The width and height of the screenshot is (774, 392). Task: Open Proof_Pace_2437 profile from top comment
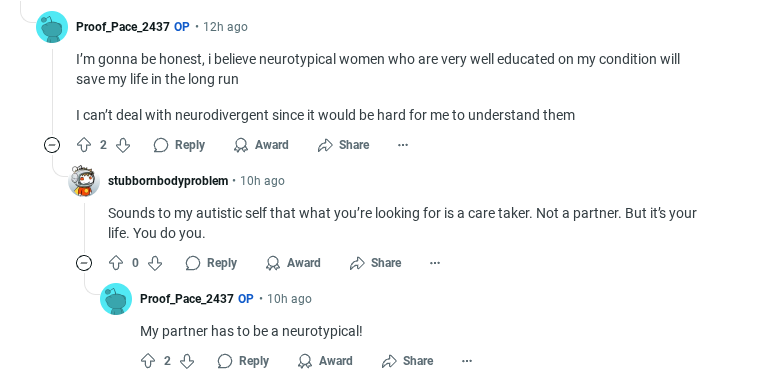[x=122, y=27]
